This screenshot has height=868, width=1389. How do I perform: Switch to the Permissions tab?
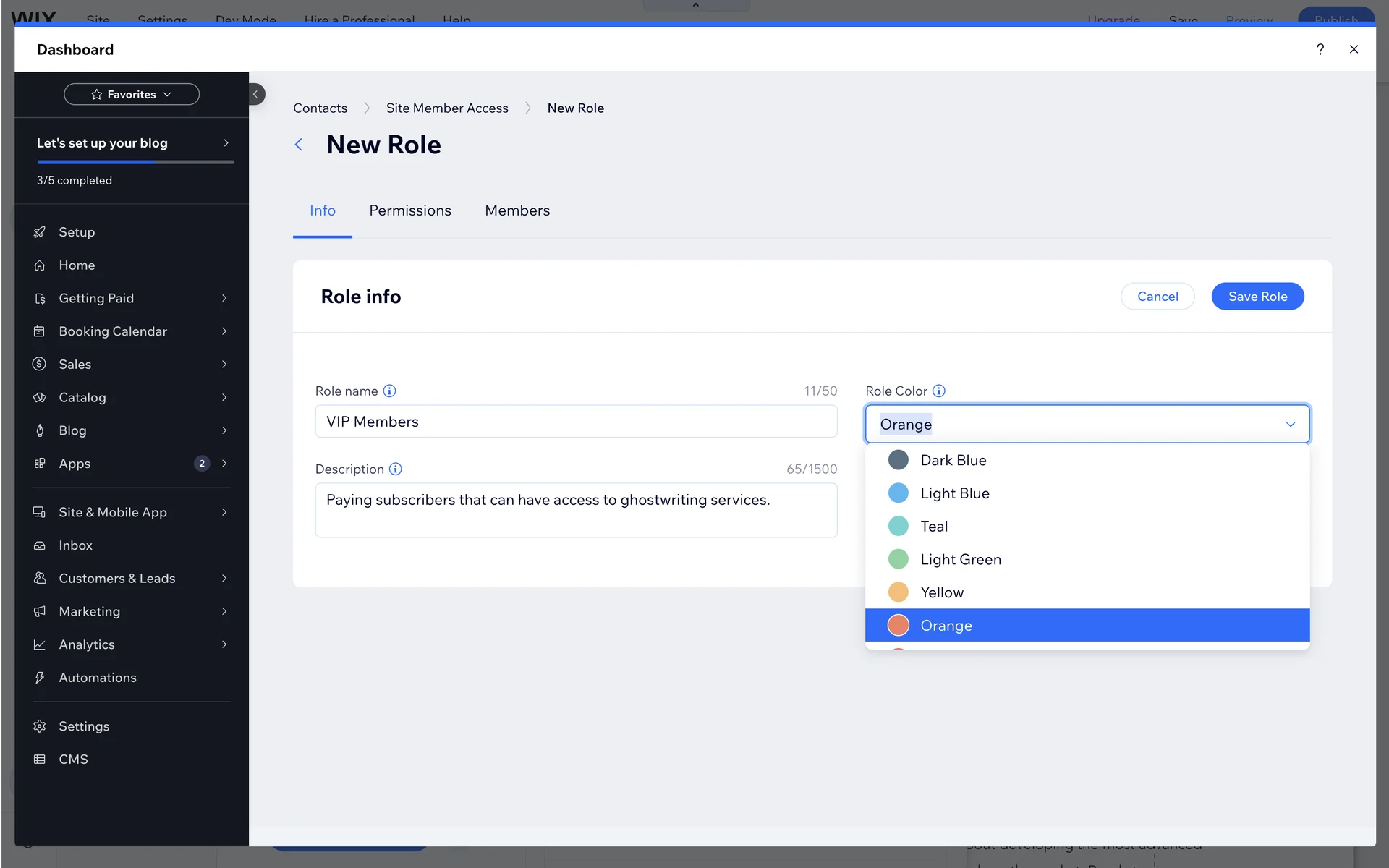click(x=410, y=210)
